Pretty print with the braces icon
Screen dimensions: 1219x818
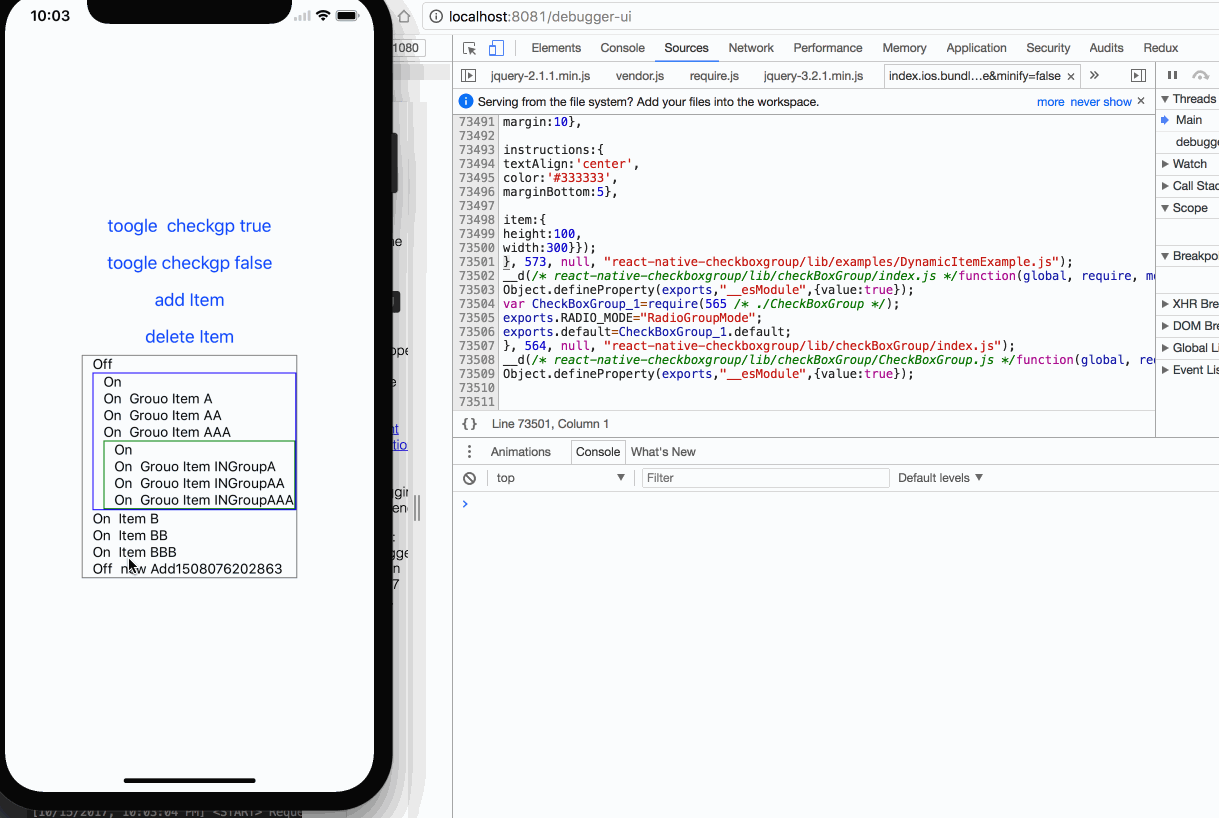coord(469,424)
